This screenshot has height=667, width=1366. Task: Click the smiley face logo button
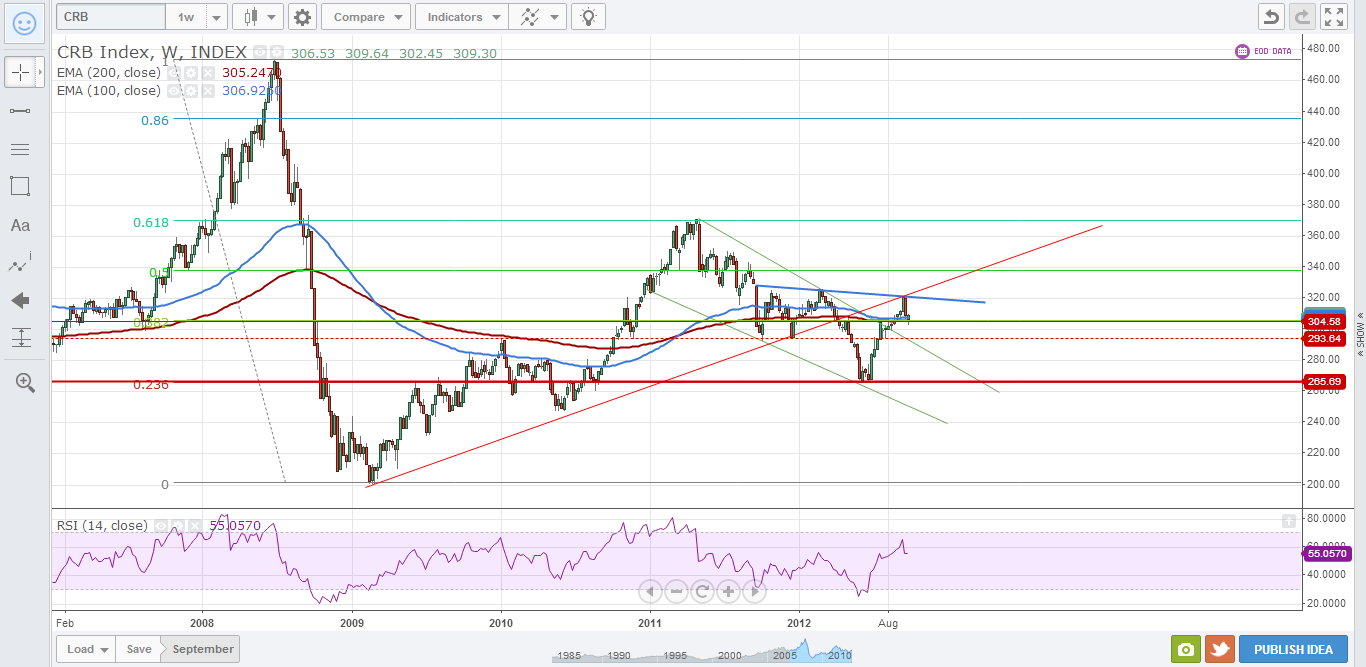pos(24,21)
